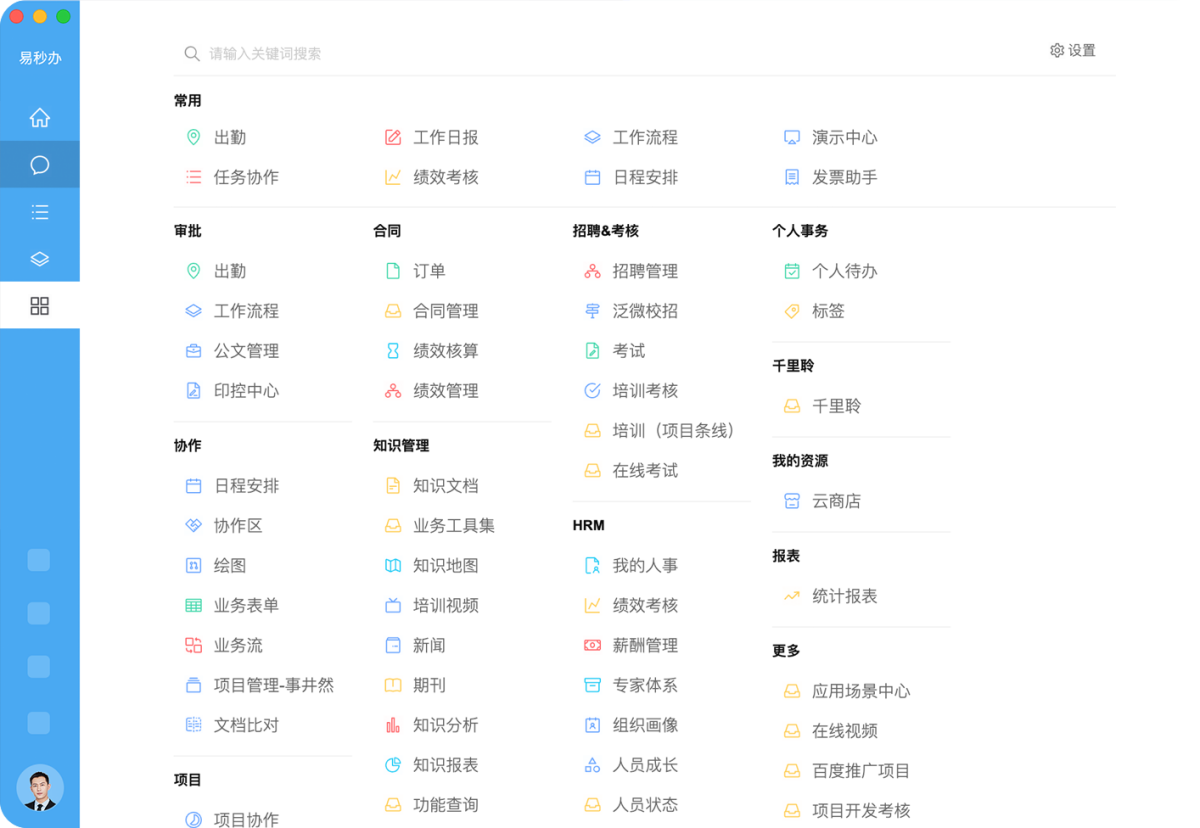
Task: Open 工作日报 to write a daily report
Action: 444,137
